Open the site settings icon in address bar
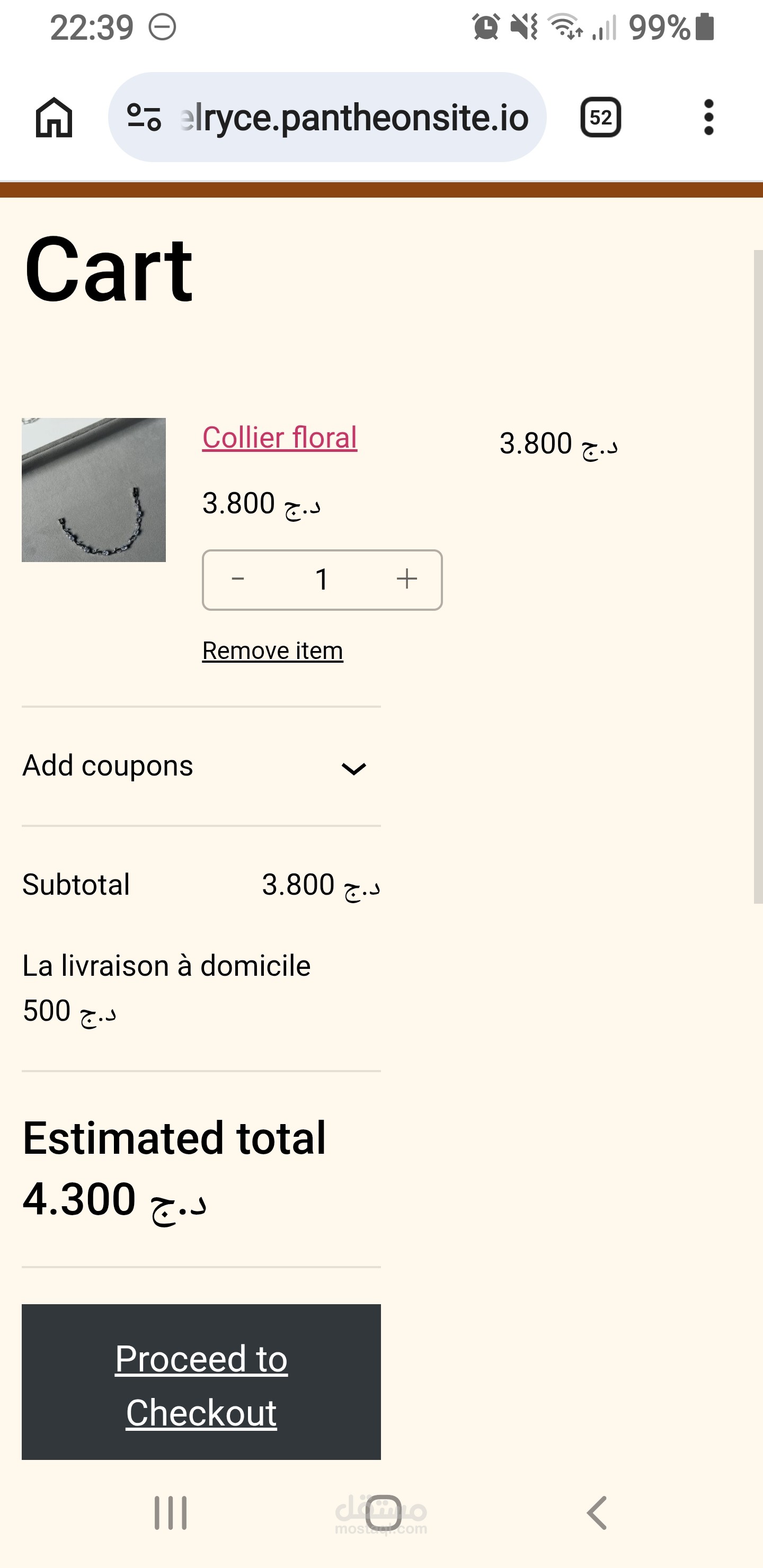The height and width of the screenshot is (1568, 763). coord(144,118)
